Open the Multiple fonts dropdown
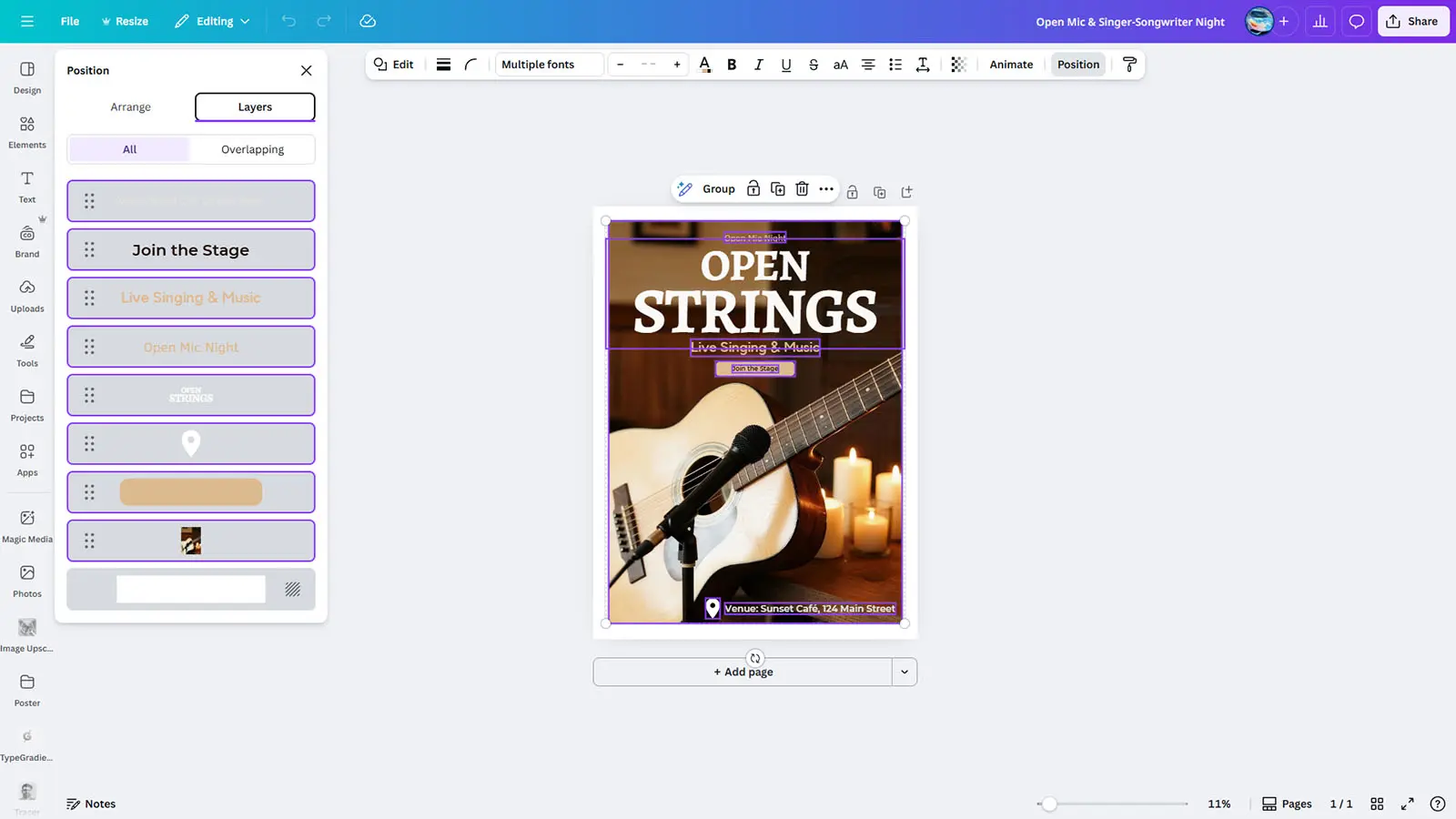 (x=549, y=65)
